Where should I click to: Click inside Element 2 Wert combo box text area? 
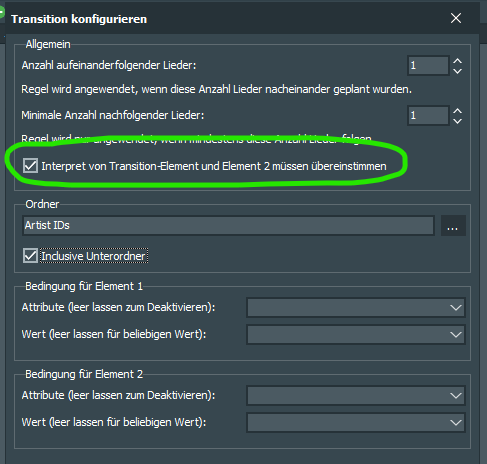pyautogui.click(x=347, y=422)
